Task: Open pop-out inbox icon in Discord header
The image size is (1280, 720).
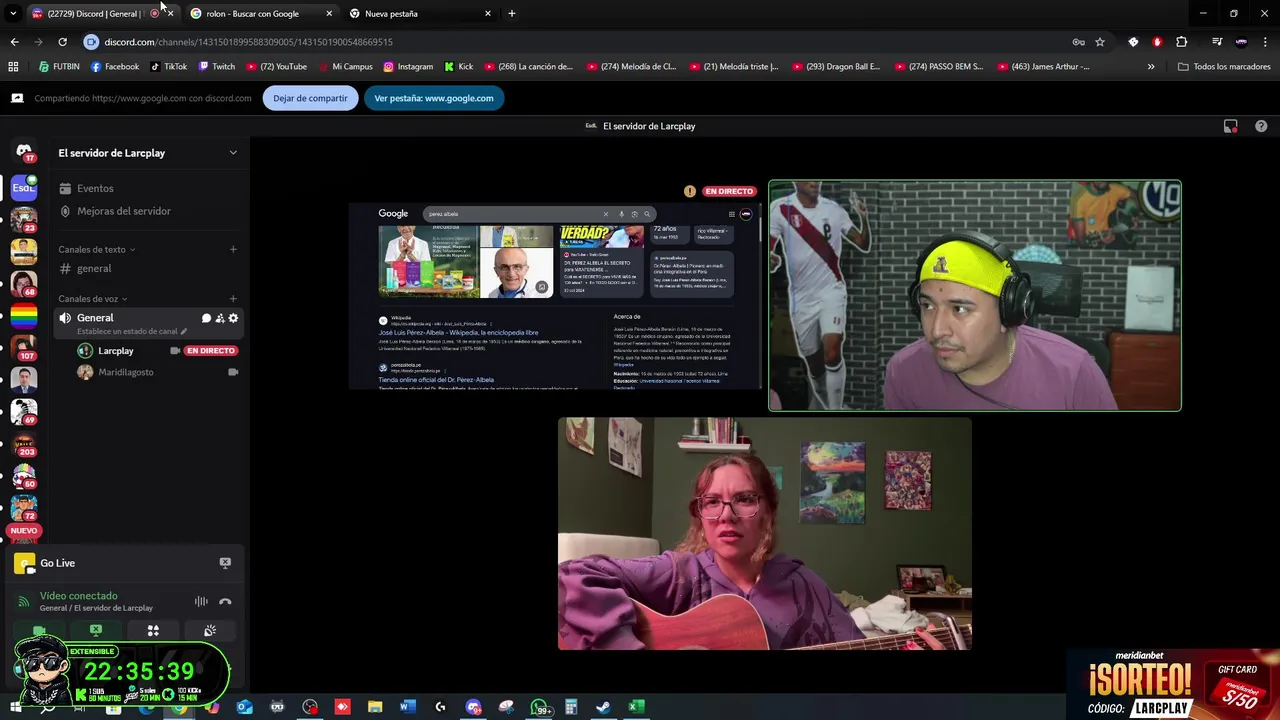Action: (x=1231, y=126)
